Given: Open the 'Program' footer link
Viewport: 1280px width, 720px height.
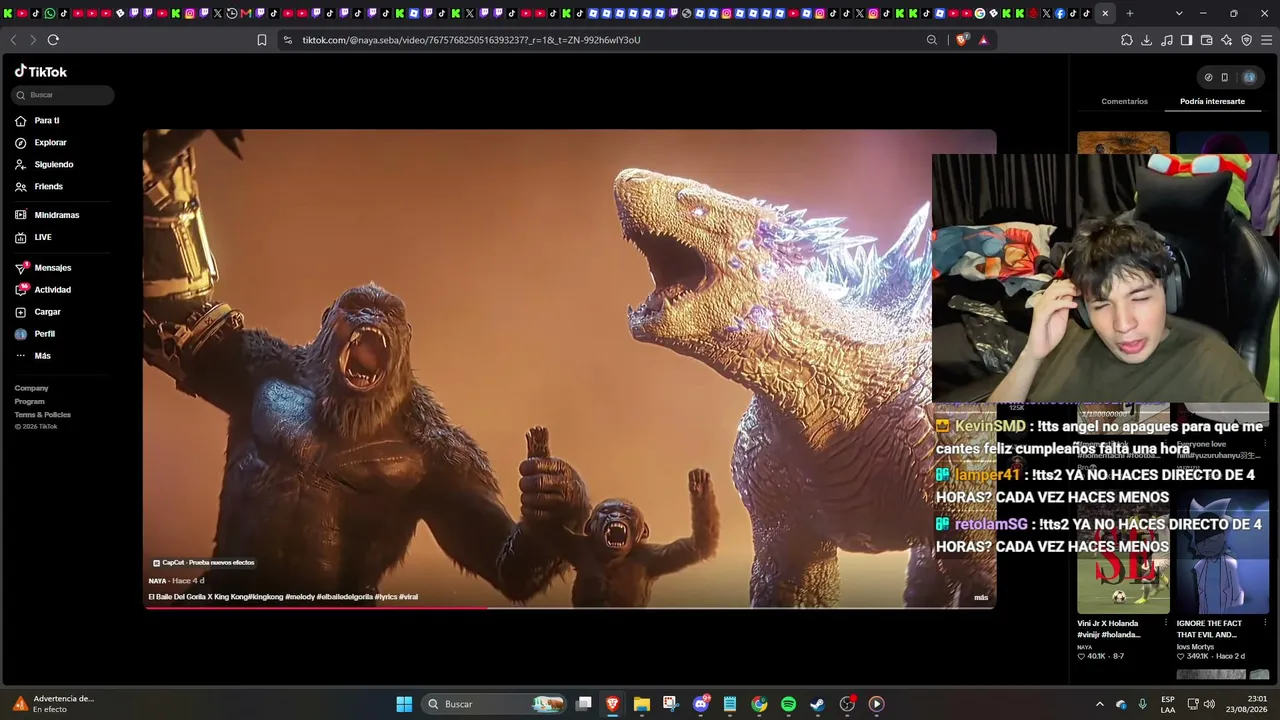Looking at the screenshot, I should coord(29,401).
